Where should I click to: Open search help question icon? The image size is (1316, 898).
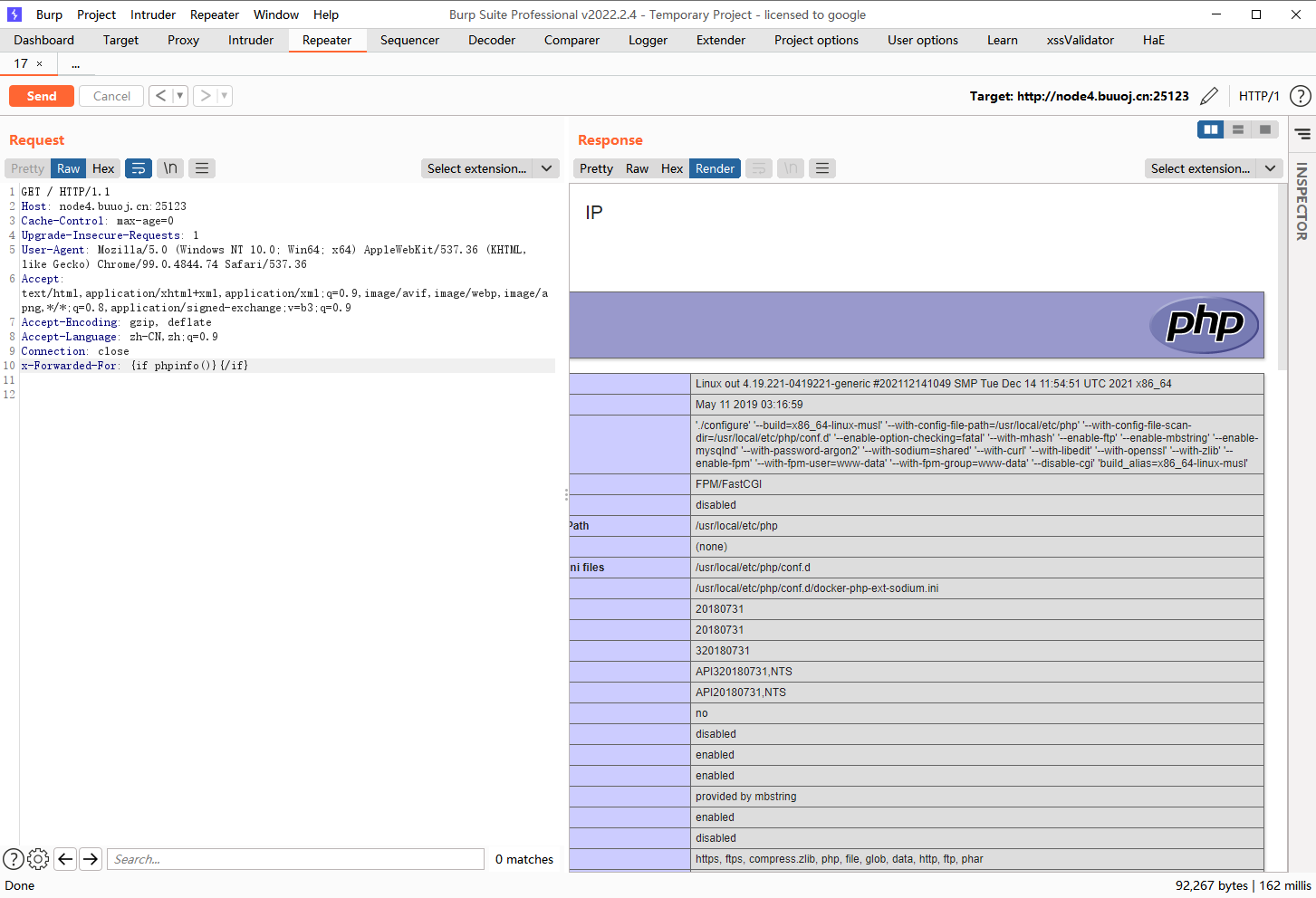pos(14,859)
